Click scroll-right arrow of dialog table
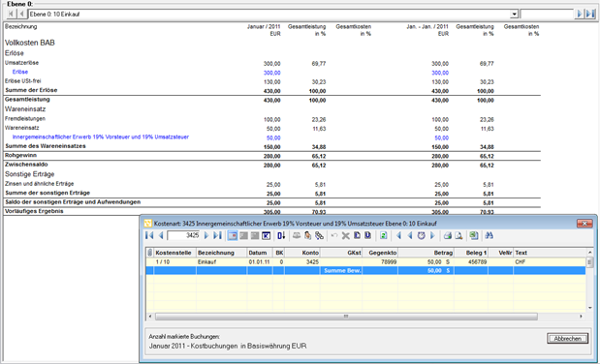 tap(581, 317)
